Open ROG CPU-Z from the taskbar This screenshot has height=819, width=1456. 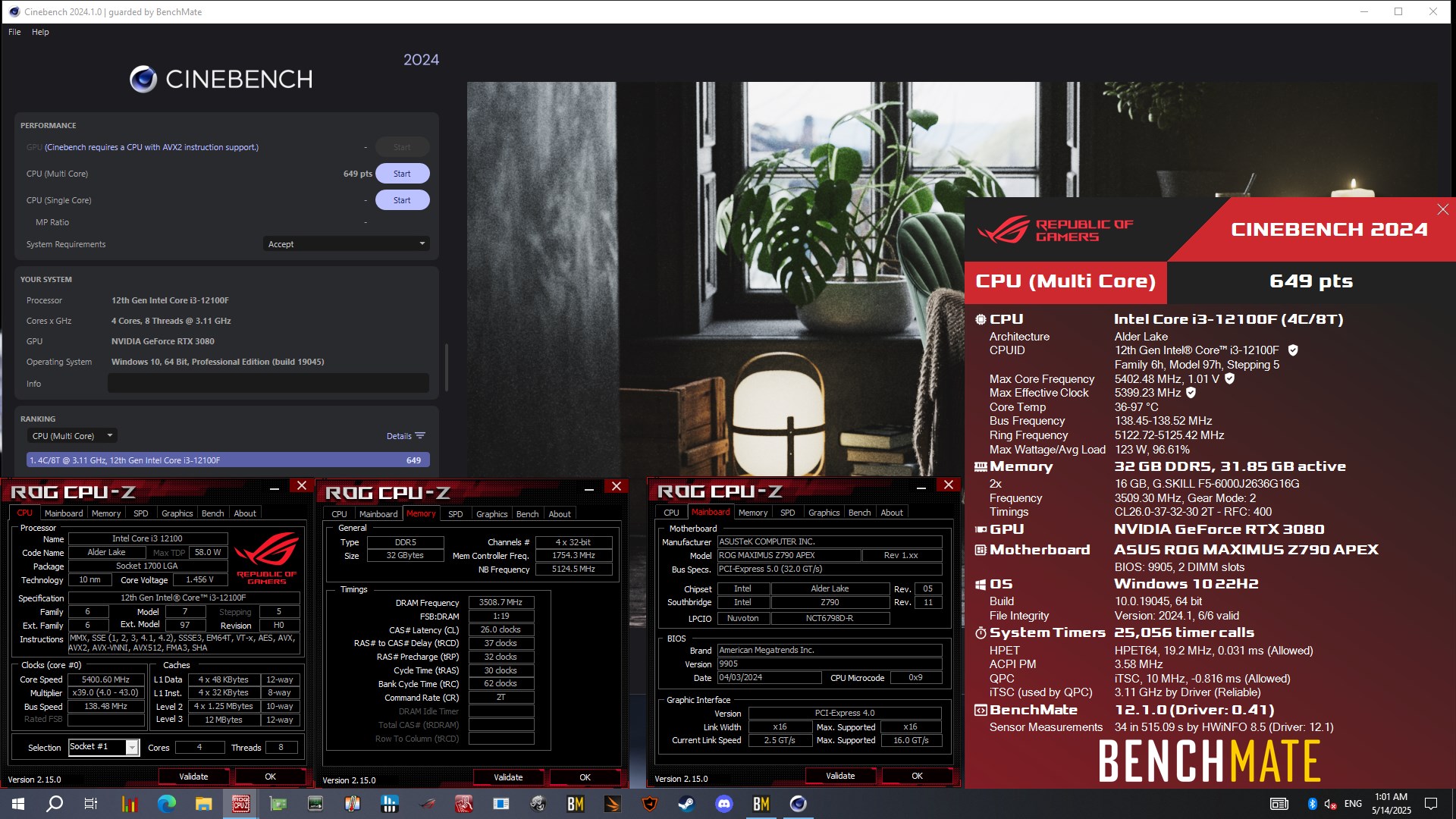pyautogui.click(x=240, y=804)
